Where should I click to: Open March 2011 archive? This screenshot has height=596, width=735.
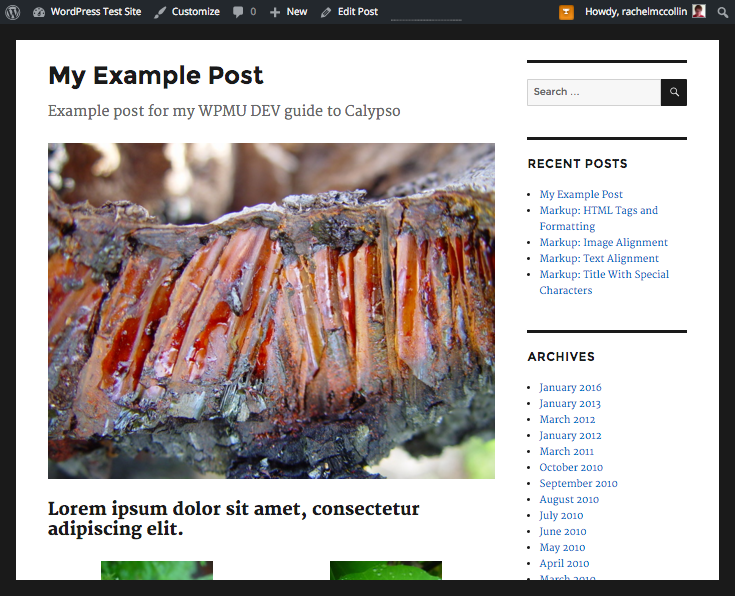pyautogui.click(x=566, y=451)
